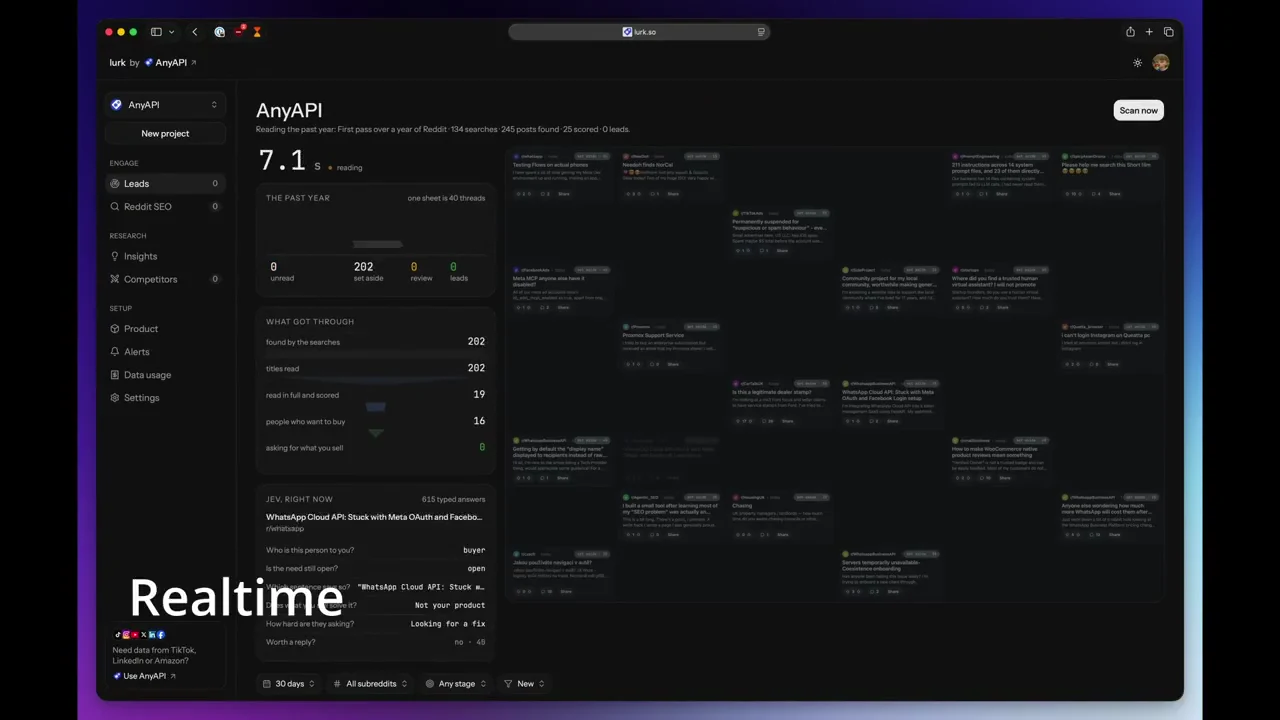Open the WhatsApp Cloud API post title in Jev panel

click(x=375, y=517)
